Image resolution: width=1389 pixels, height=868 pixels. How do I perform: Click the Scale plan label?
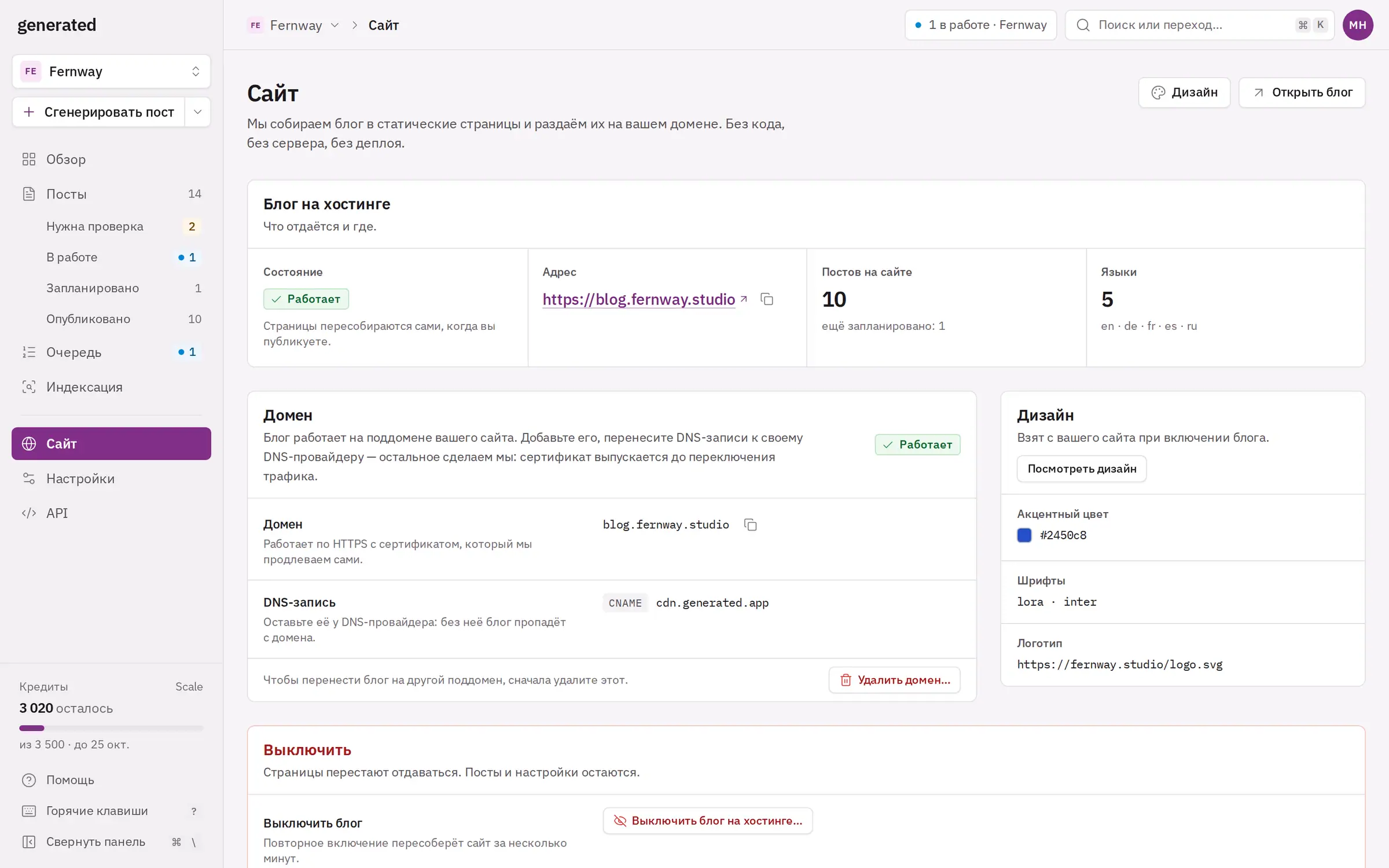pos(189,686)
